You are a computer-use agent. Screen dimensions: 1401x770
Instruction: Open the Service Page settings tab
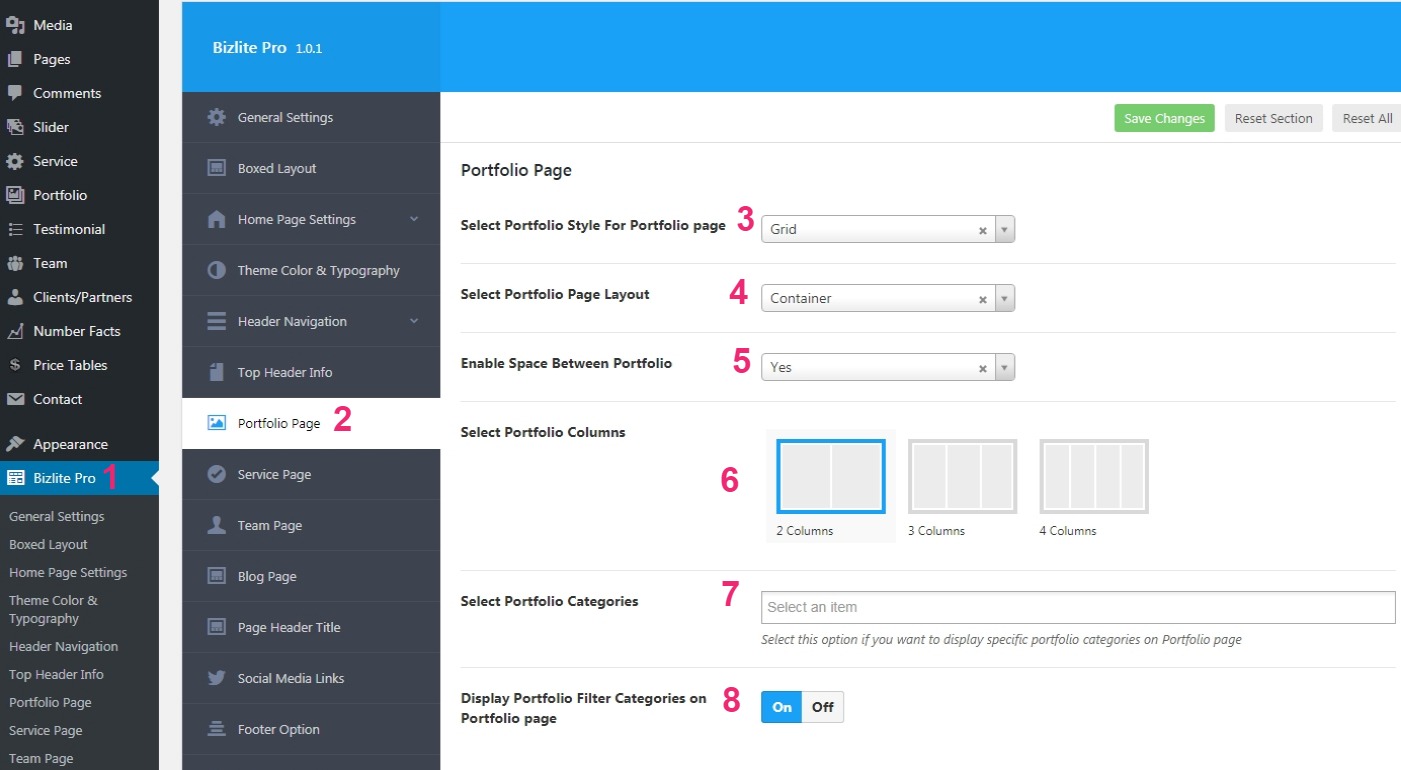click(x=311, y=474)
